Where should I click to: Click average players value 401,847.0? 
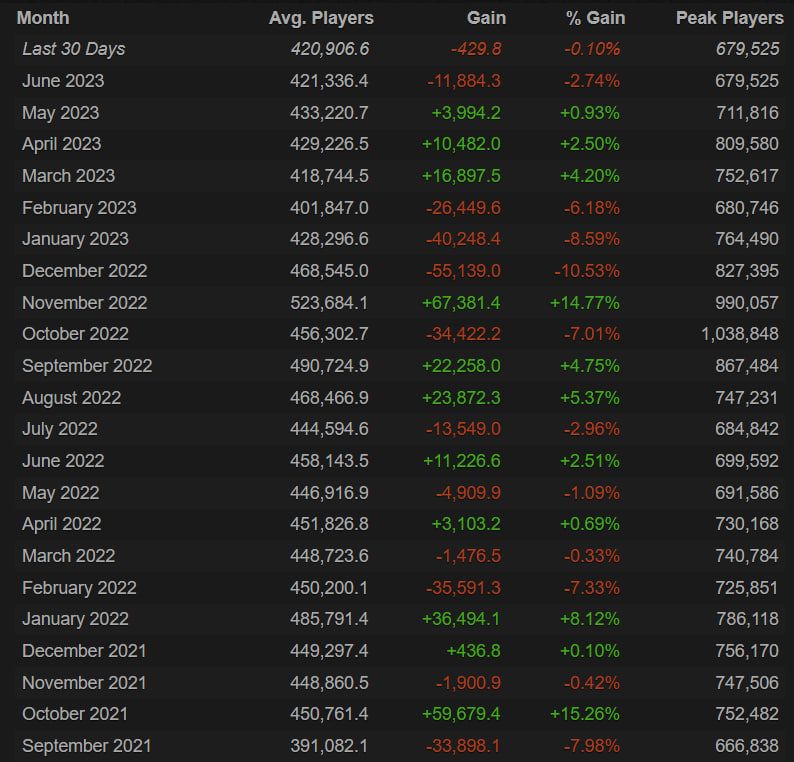pos(329,208)
